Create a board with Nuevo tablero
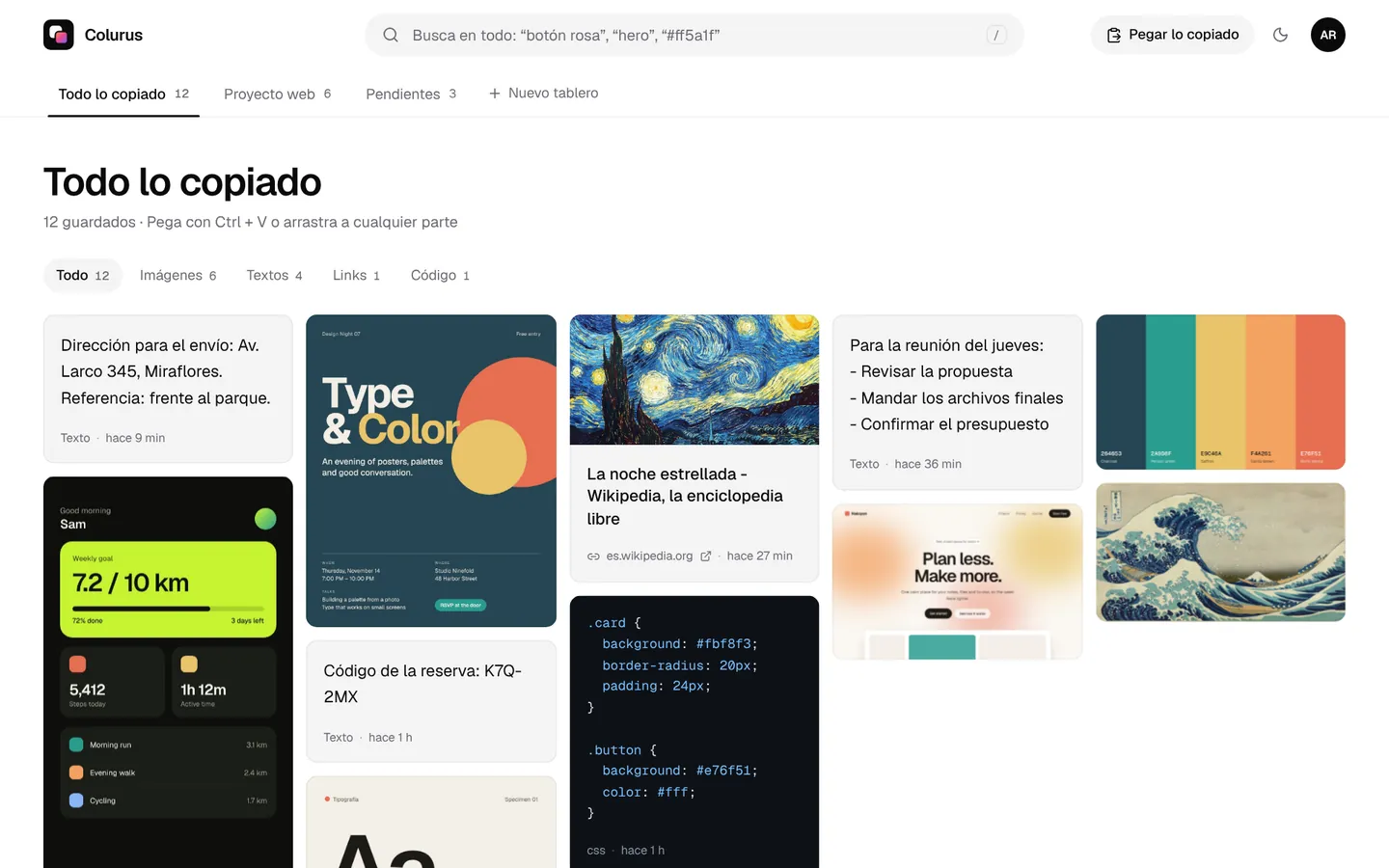The height and width of the screenshot is (868, 1389). pyautogui.click(x=543, y=94)
